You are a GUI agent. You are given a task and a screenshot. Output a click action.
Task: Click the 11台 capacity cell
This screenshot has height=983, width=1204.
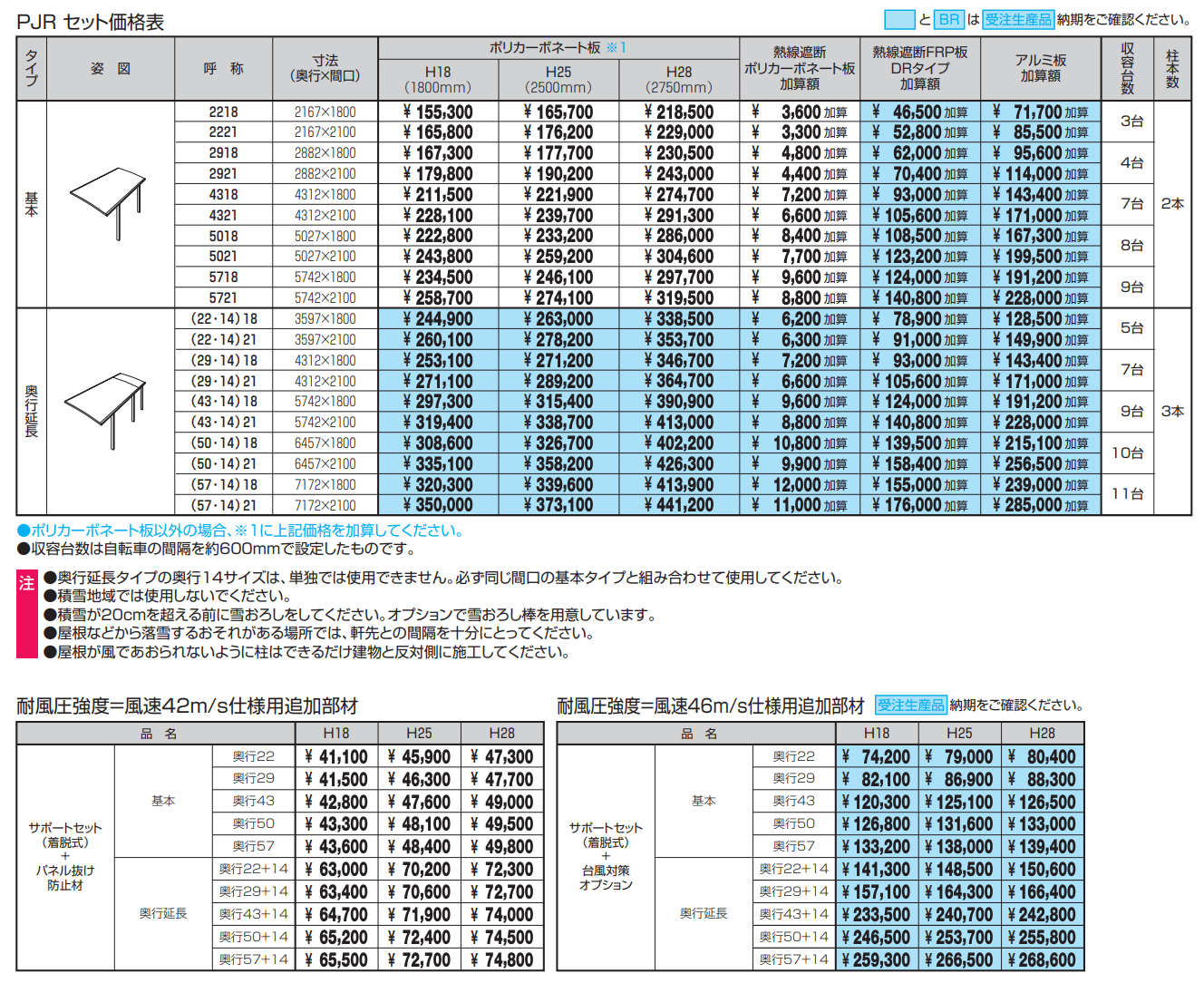click(1128, 493)
